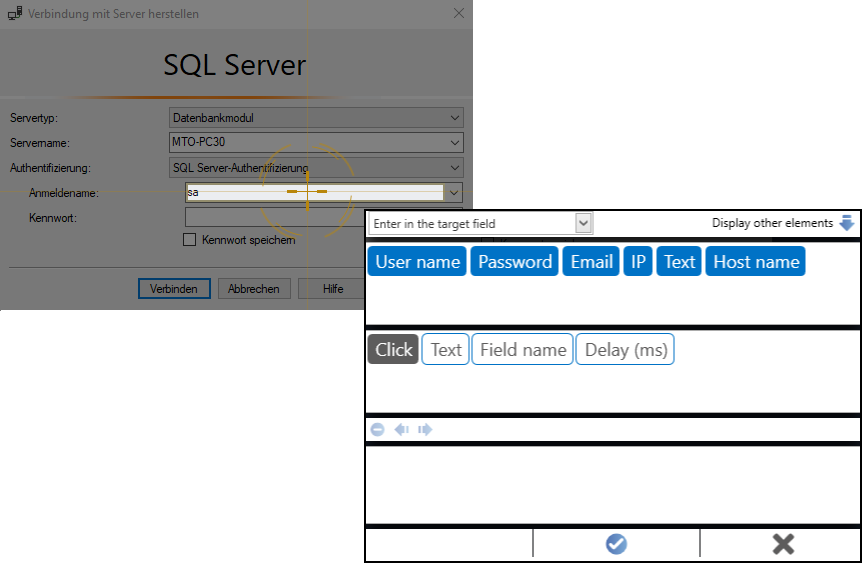Select the Field name action button
Image resolution: width=863 pixels, height=564 pixels.
pyautogui.click(x=523, y=349)
